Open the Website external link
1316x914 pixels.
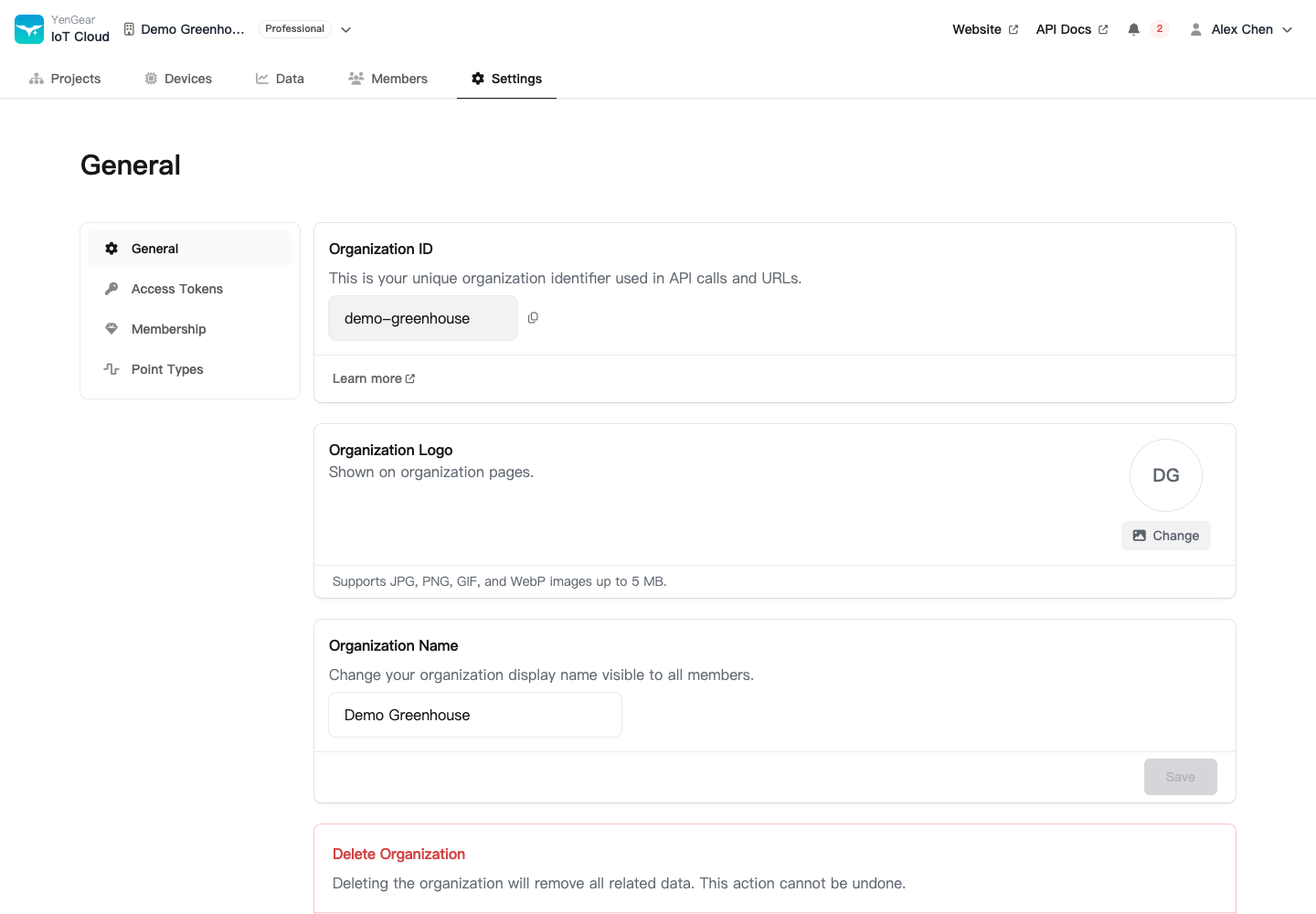coord(985,29)
